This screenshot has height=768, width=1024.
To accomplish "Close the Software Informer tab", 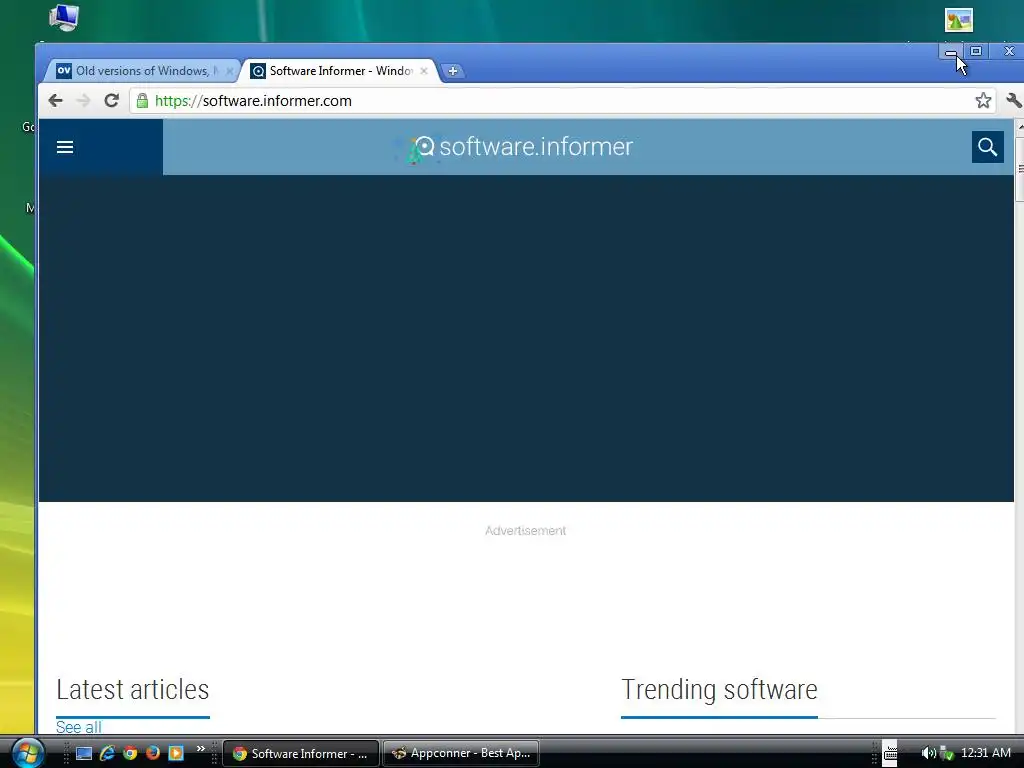I will tap(424, 71).
